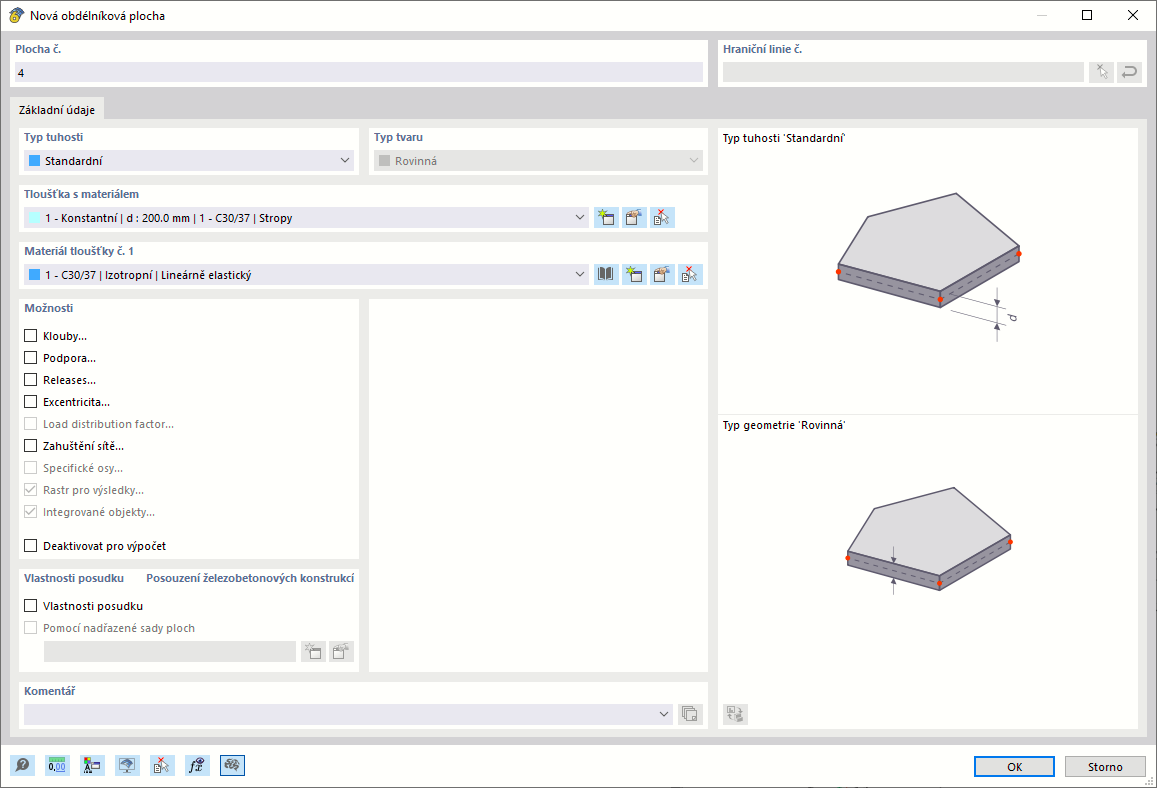Click the blue C30/37 material color swatch
Image resolution: width=1157 pixels, height=788 pixels.
coord(34,274)
